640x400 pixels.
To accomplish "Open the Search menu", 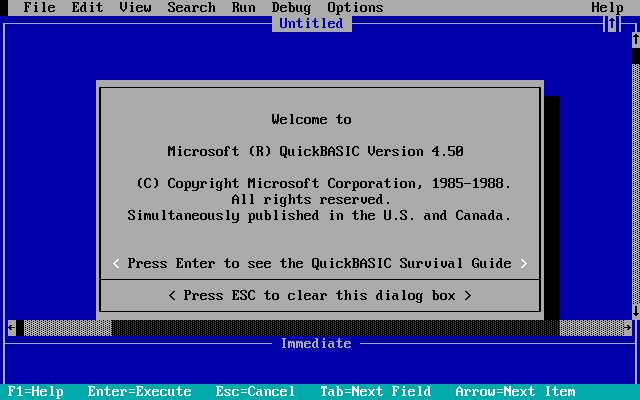I will [191, 7].
